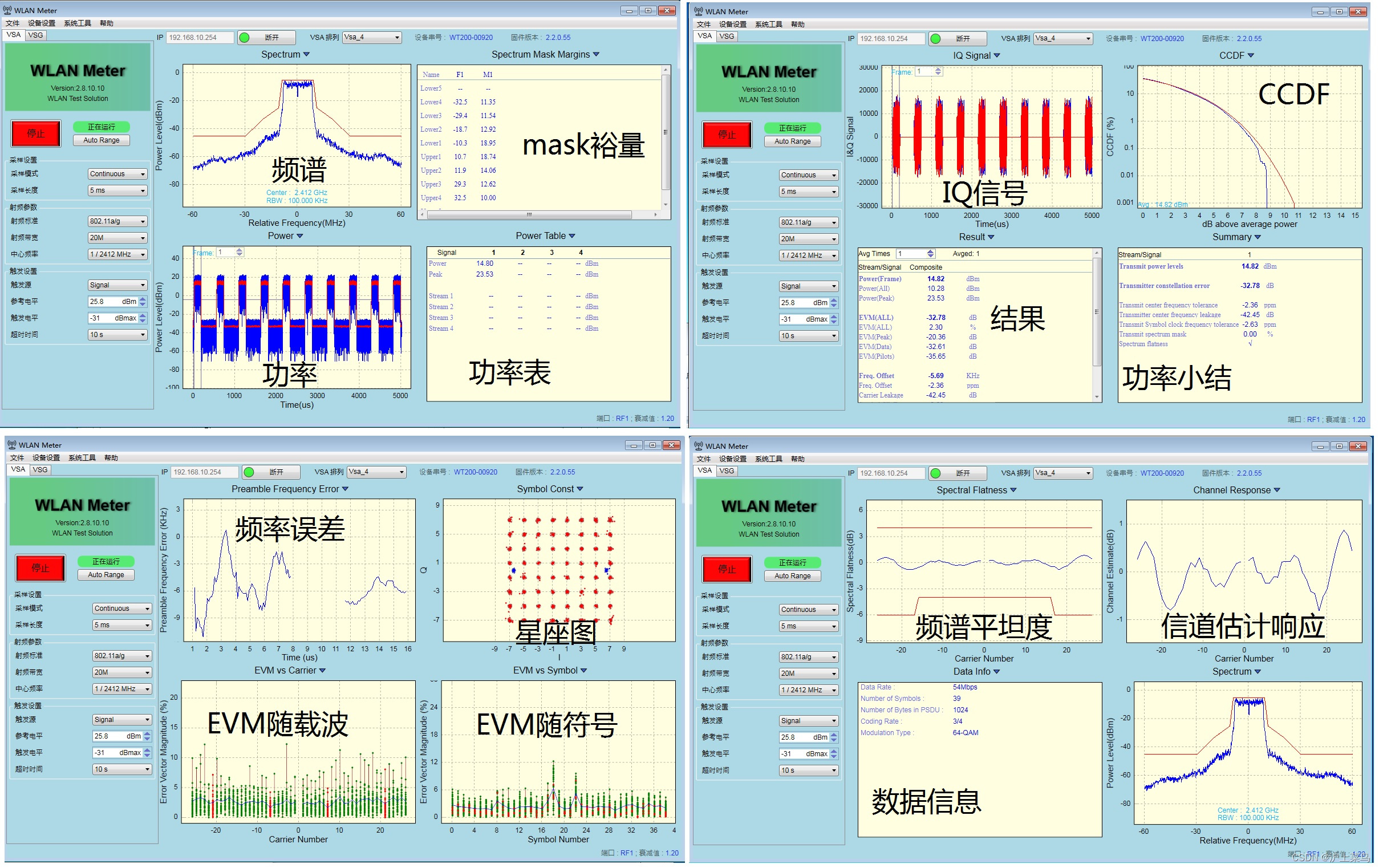This screenshot has width=1379, height=868.
Task: Click the red 停止 stop button
Action: (35, 133)
